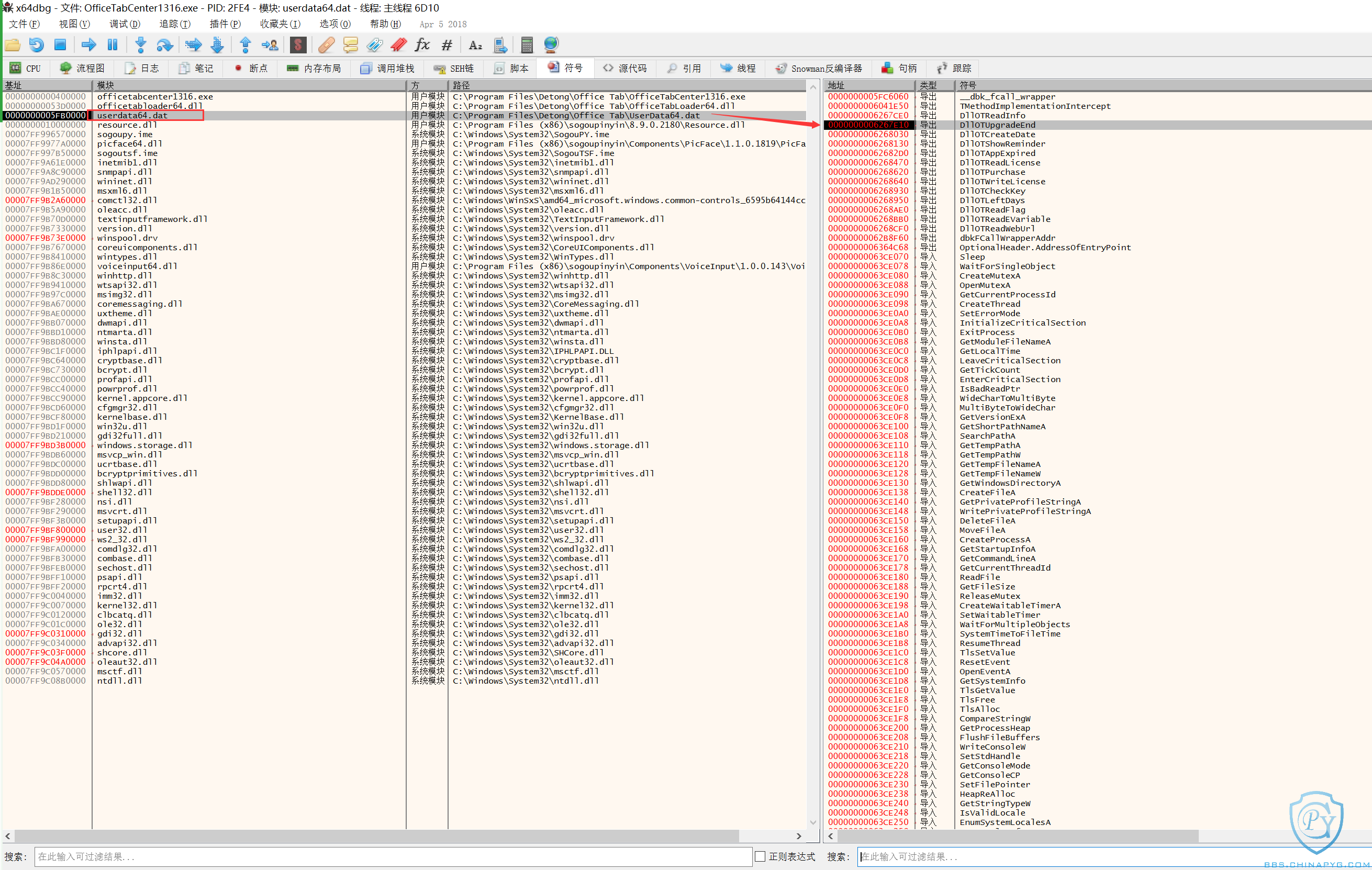Sort by the 路径 column header
This screenshot has height=870, width=1372.
[627, 85]
